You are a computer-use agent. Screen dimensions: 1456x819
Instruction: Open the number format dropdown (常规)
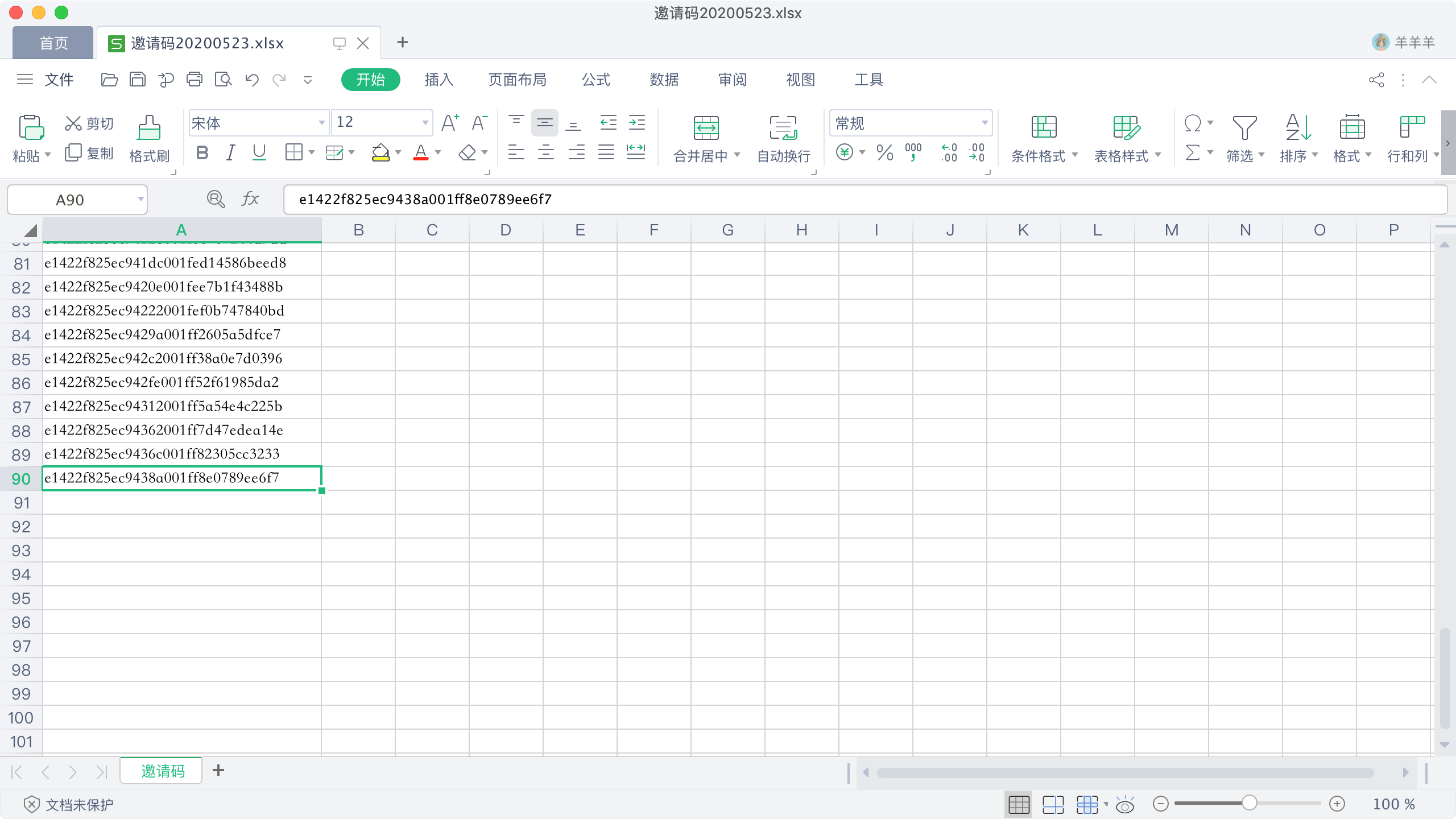pos(985,123)
